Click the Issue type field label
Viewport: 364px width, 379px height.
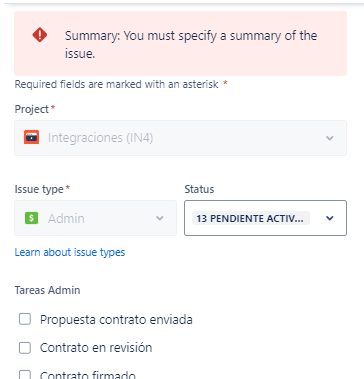[39, 189]
